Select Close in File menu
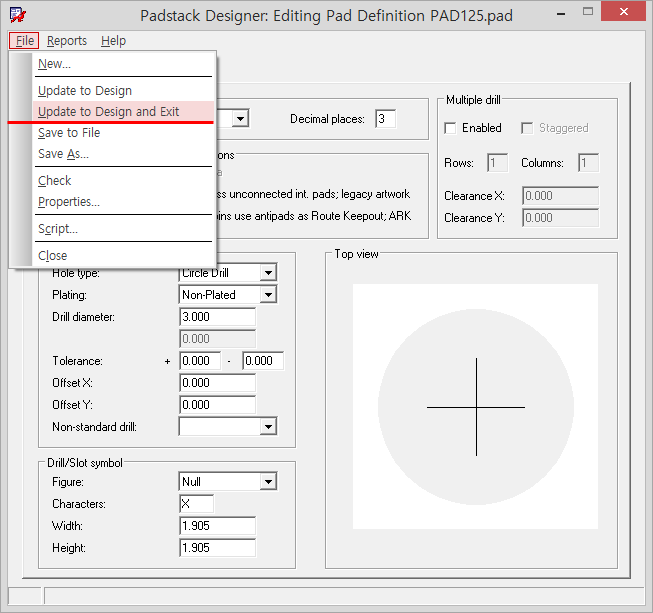This screenshot has height=613, width=653. point(123,255)
